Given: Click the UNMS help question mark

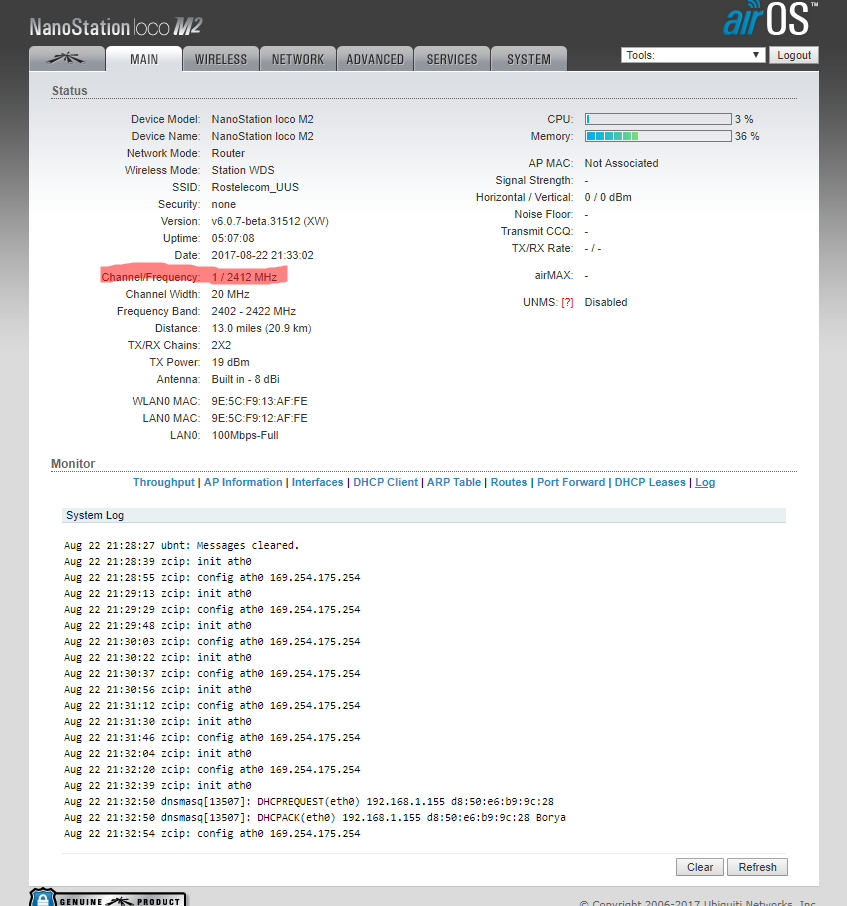Looking at the screenshot, I should pyautogui.click(x=567, y=302).
